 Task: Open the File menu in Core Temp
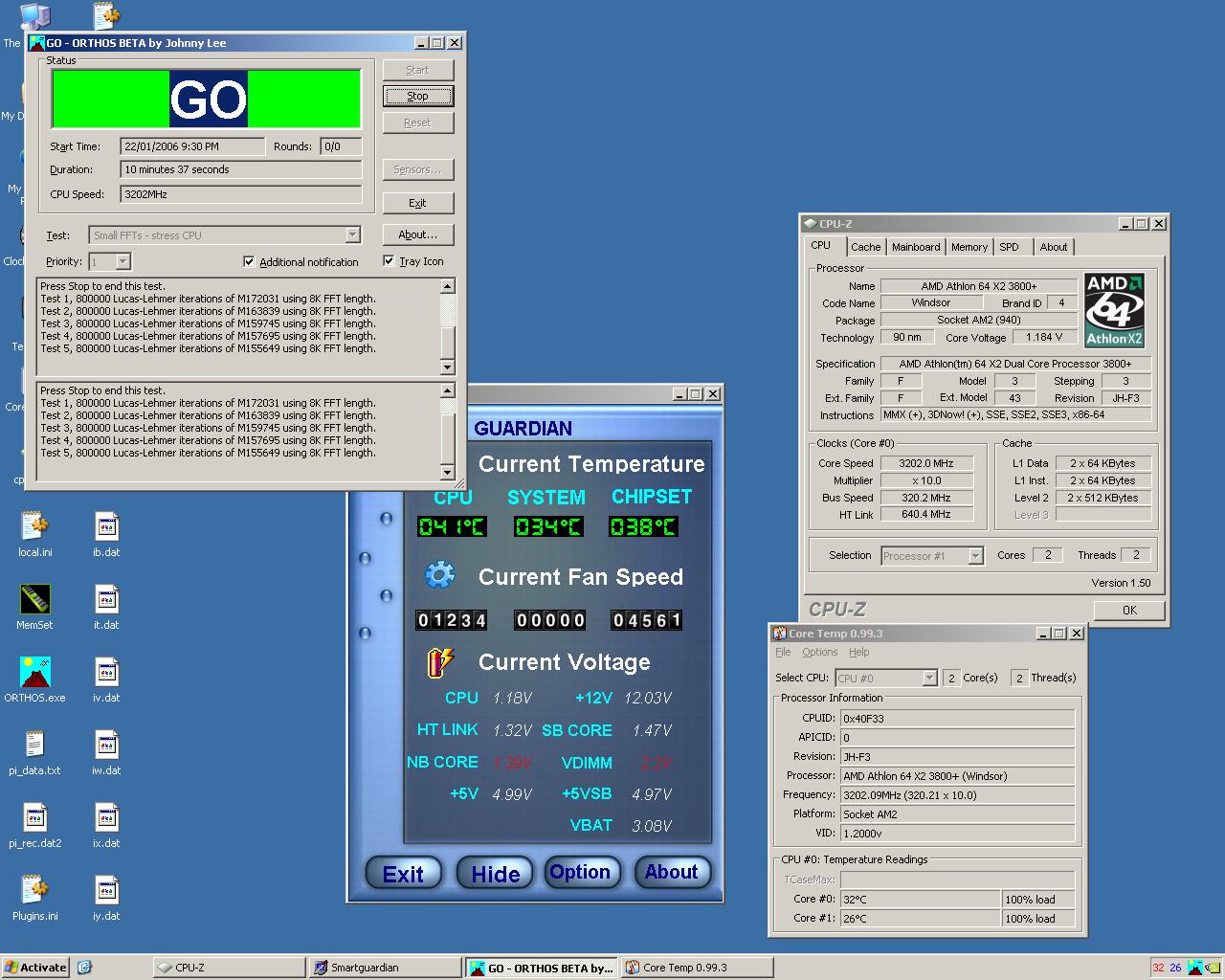tap(783, 652)
